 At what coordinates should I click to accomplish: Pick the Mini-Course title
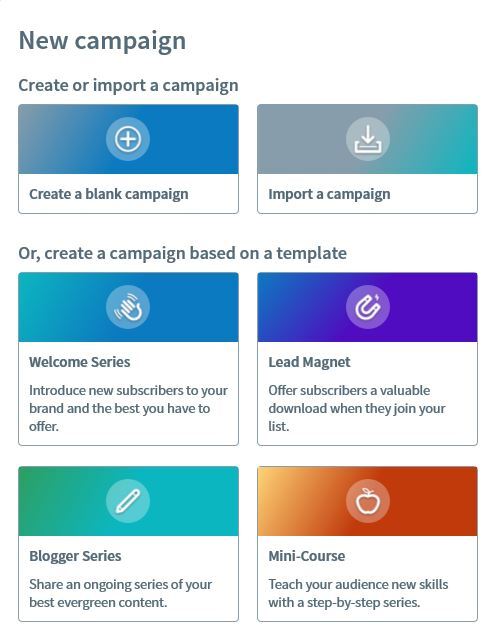tap(306, 556)
